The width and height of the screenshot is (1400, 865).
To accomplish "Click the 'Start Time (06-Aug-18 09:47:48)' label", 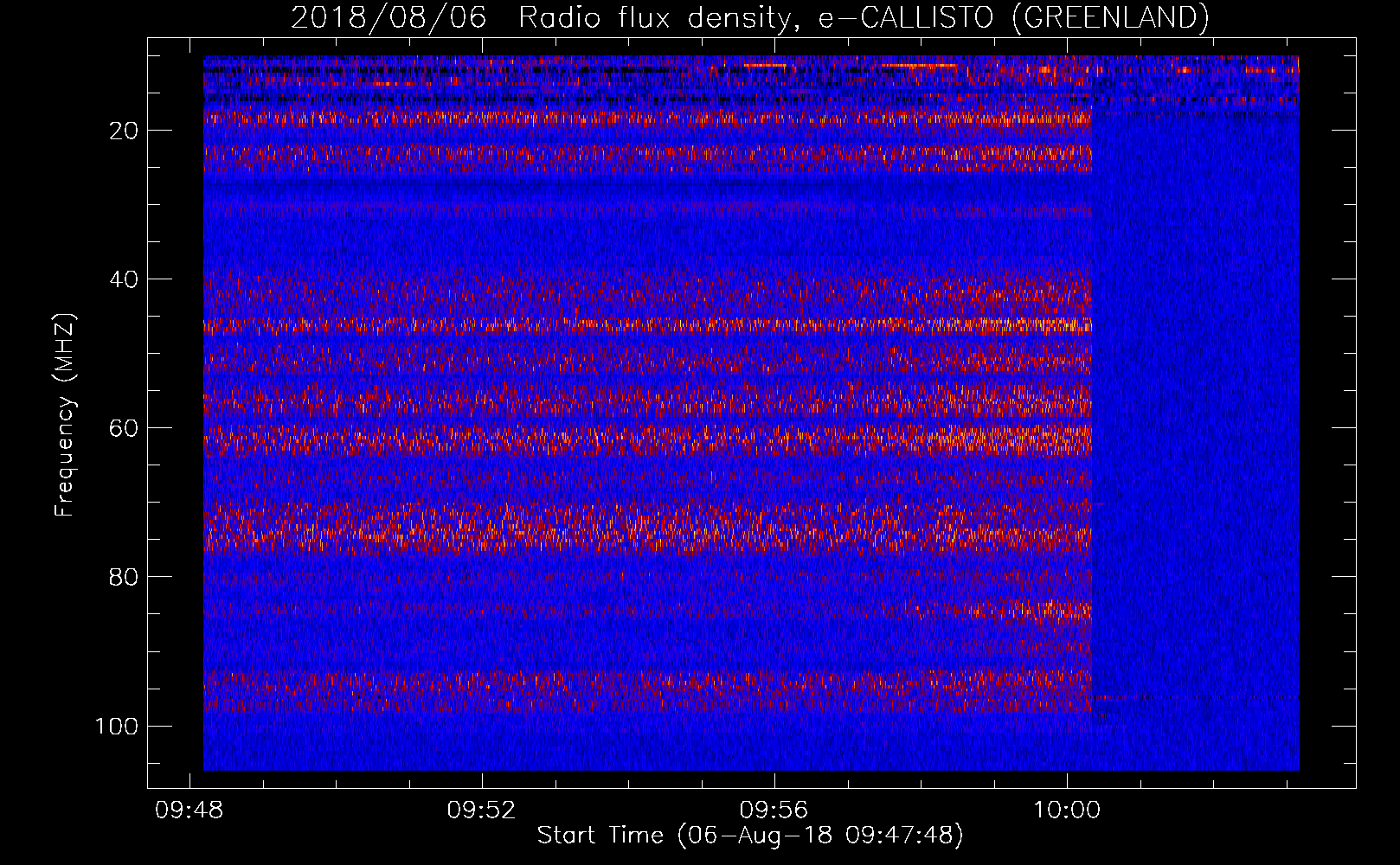I will point(750,836).
